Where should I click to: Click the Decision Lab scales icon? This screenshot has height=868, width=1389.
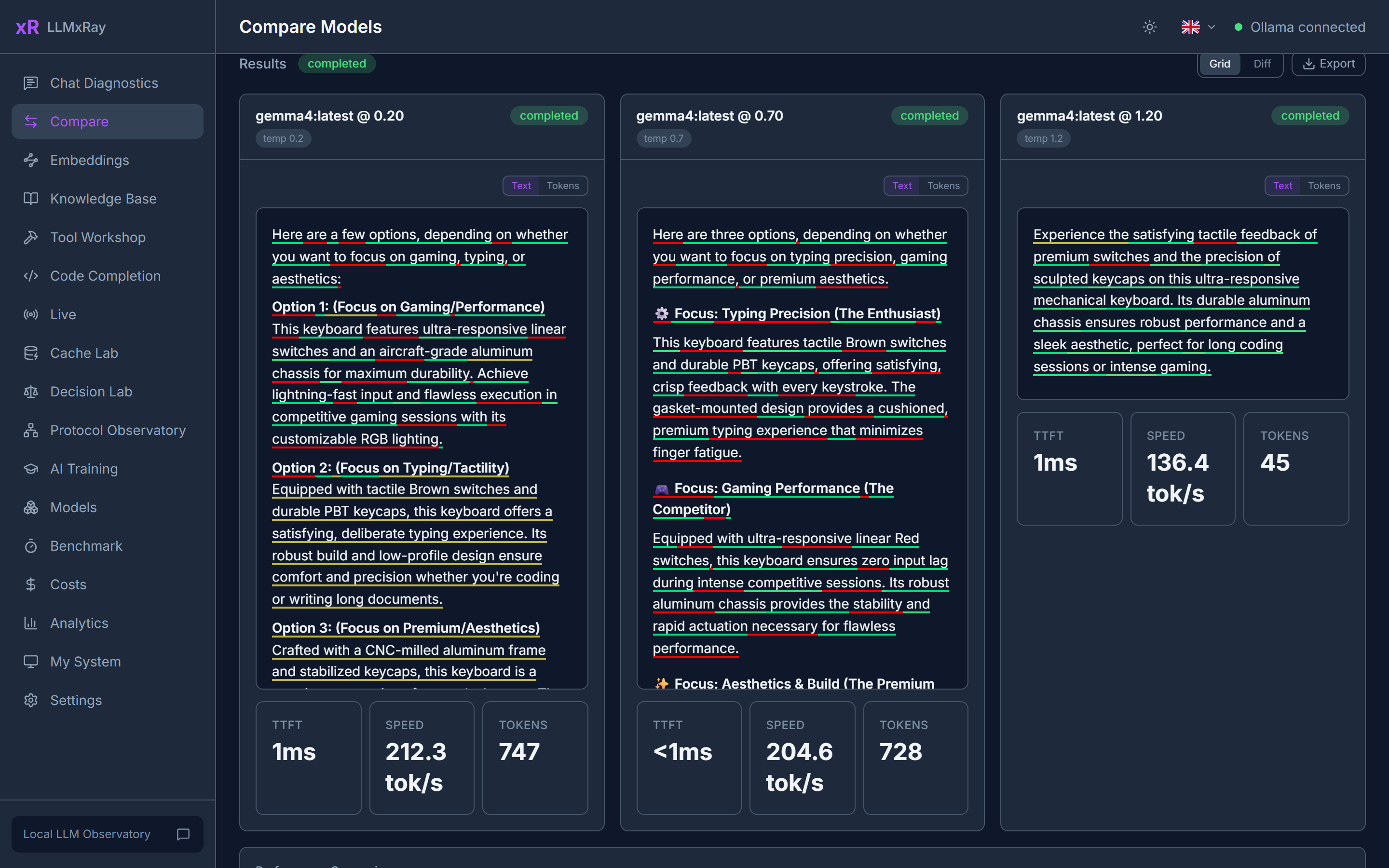31,392
